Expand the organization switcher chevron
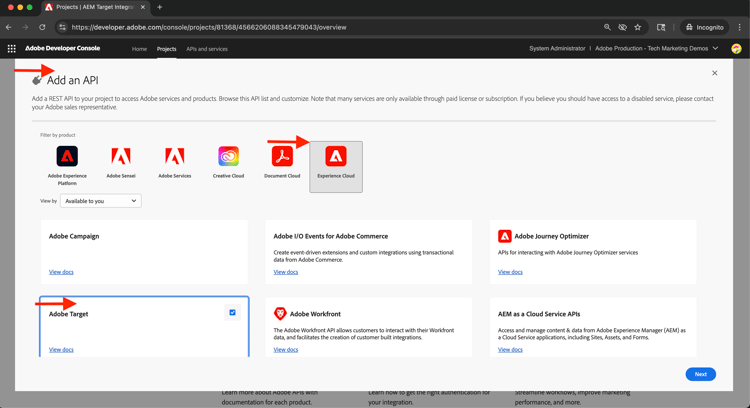The width and height of the screenshot is (750, 408). [x=716, y=48]
